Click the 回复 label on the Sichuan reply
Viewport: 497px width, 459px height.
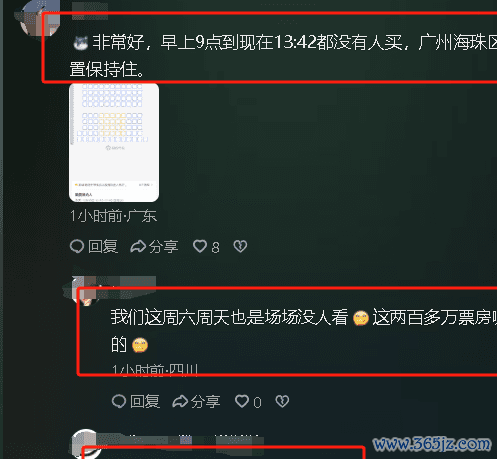(x=145, y=401)
